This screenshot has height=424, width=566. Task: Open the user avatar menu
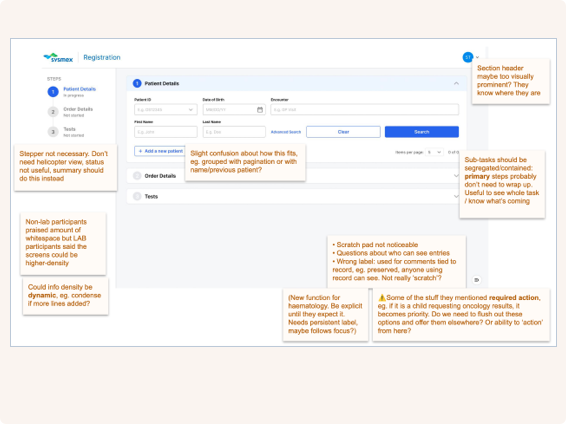tap(468, 57)
